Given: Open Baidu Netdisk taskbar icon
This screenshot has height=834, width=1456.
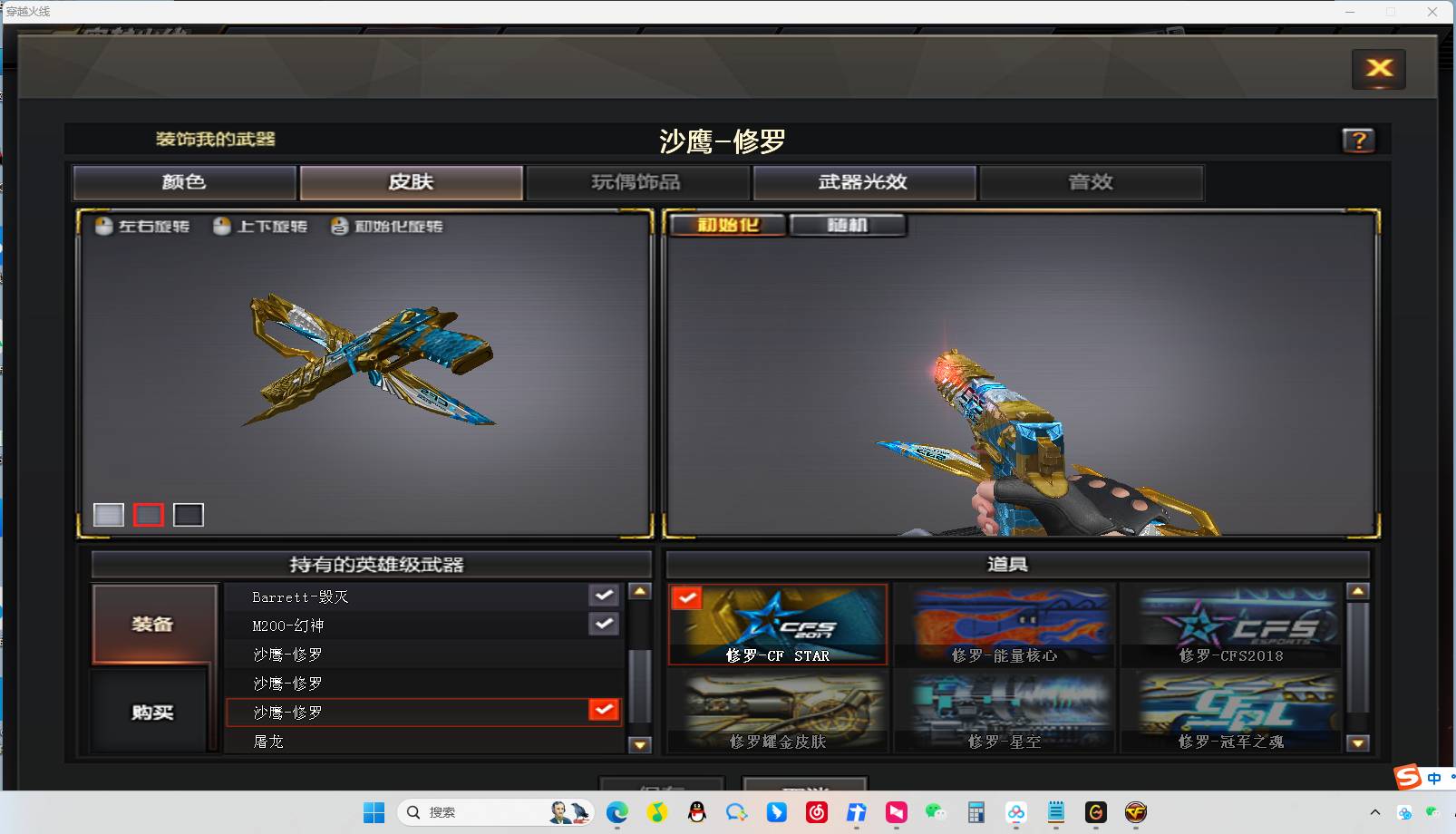Looking at the screenshot, I should 1015,812.
